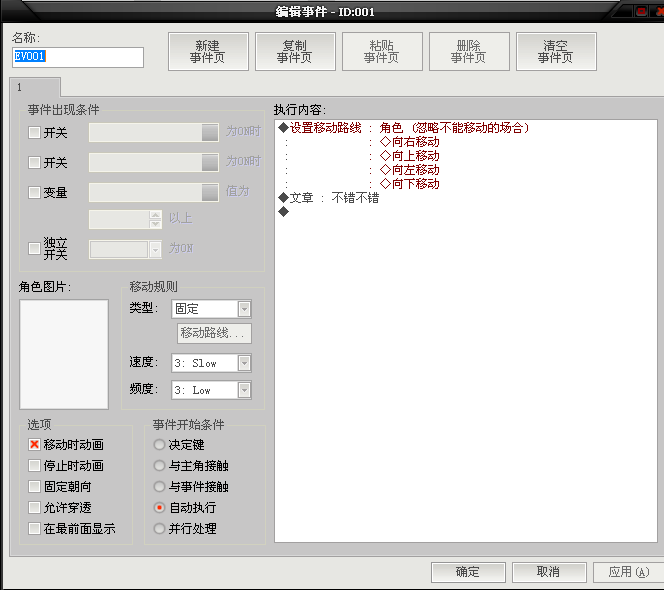Screen dimensions: 664x590
Task: Click the 清空事件页 button
Action: [556, 51]
